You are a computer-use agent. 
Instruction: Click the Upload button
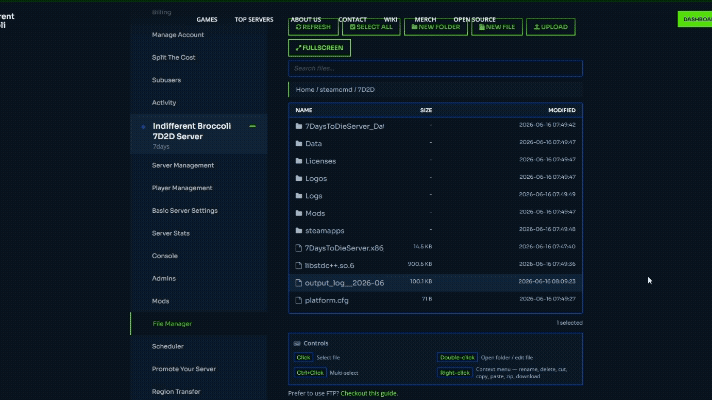pos(551,27)
